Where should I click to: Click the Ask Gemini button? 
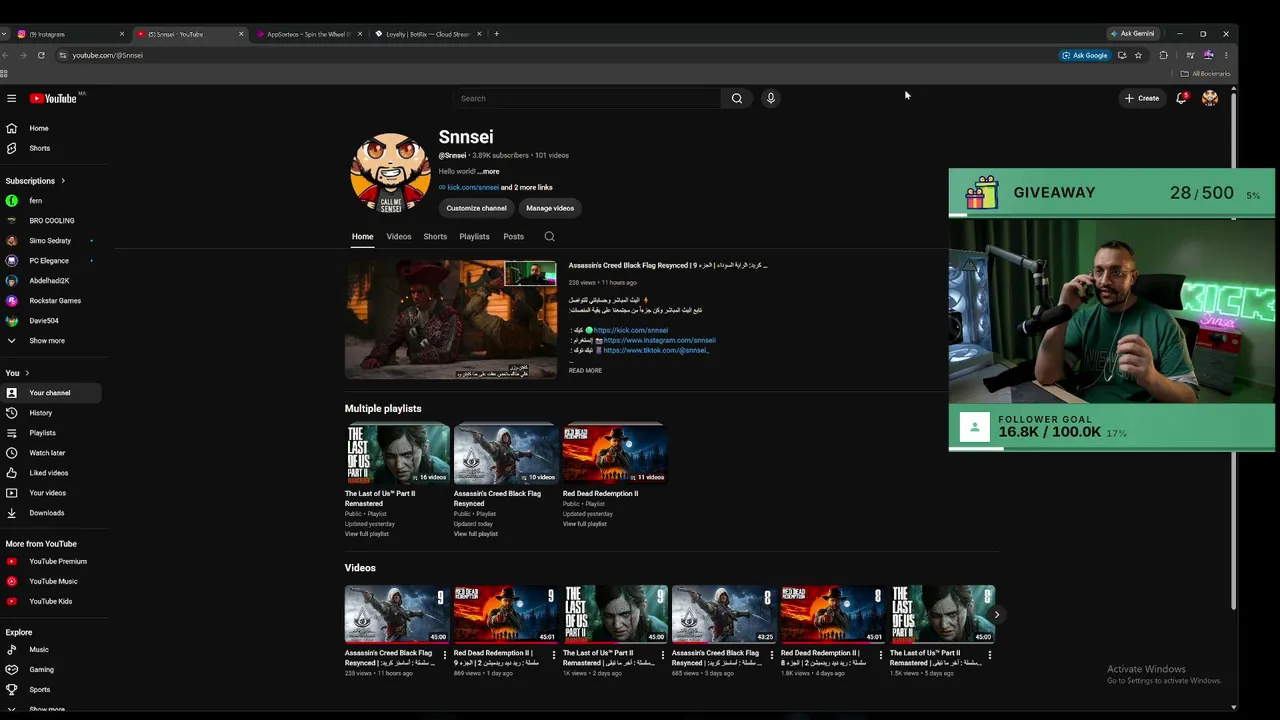tap(1132, 34)
